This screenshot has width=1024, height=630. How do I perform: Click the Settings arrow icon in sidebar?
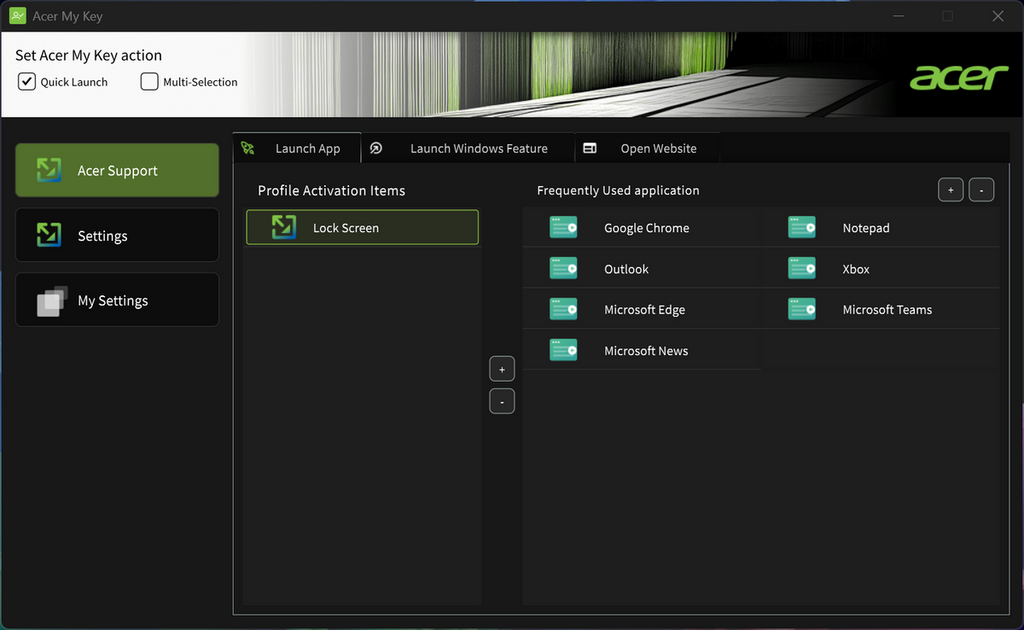click(49, 235)
